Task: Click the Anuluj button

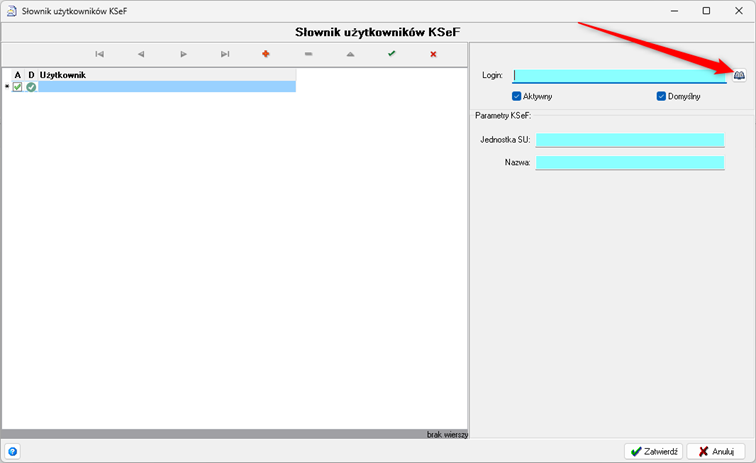Action: (715, 451)
